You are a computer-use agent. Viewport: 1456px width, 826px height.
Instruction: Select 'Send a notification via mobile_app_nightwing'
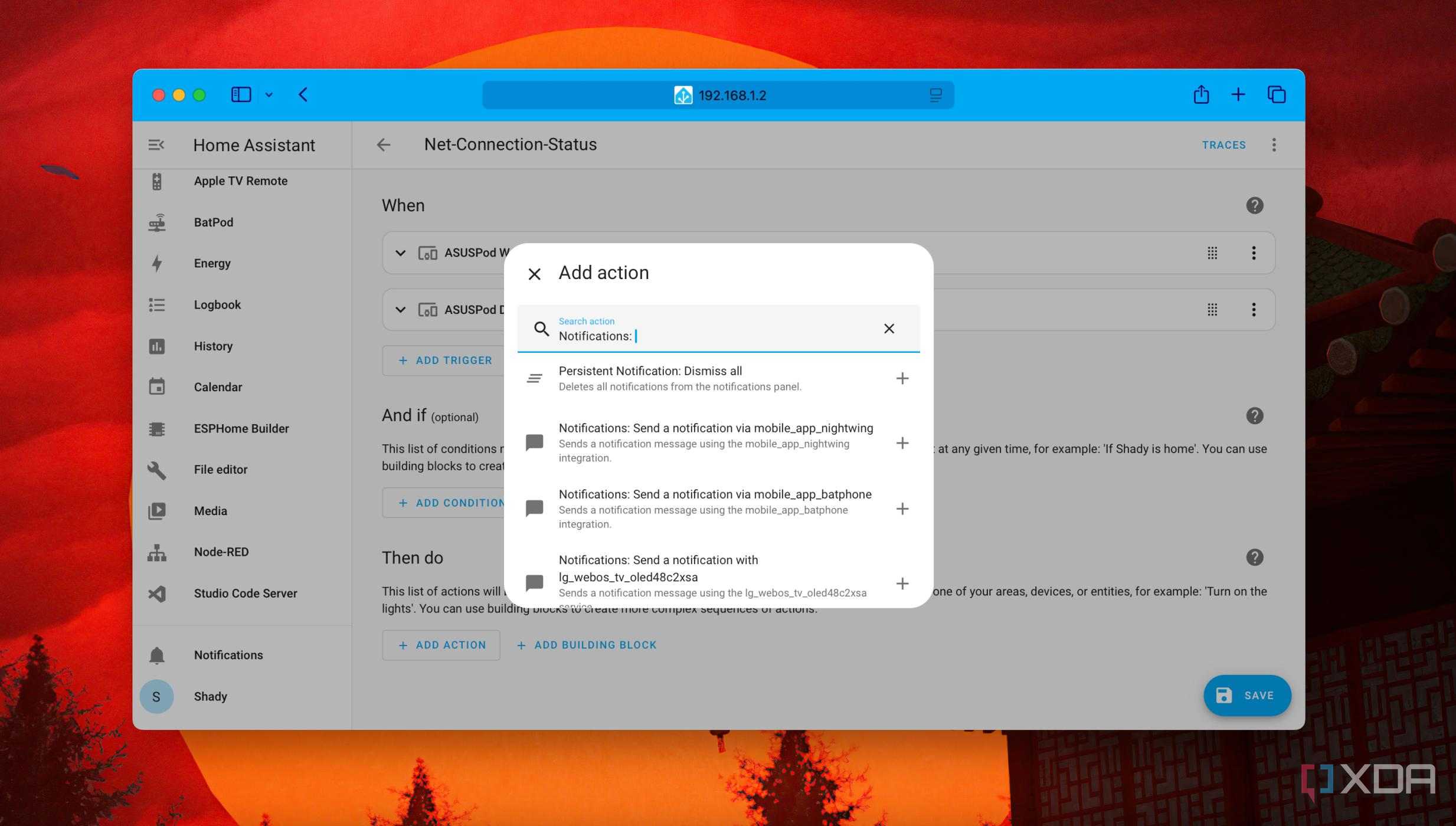[x=718, y=442]
